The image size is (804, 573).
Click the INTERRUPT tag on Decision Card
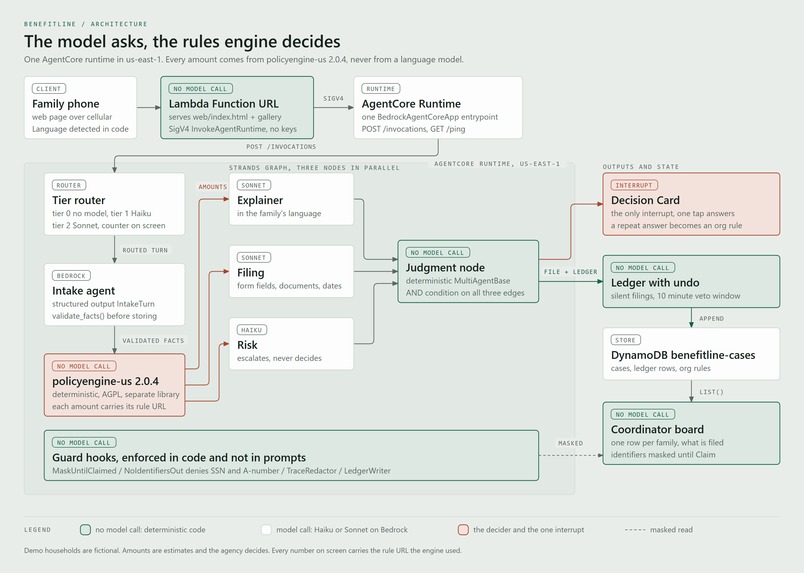click(634, 185)
